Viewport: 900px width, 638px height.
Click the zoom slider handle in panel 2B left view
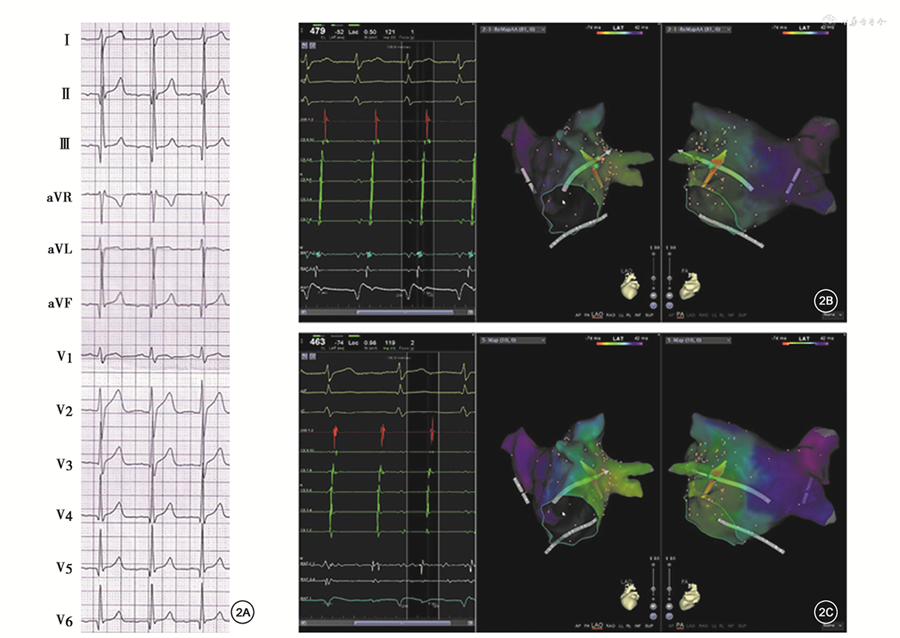tap(653, 279)
